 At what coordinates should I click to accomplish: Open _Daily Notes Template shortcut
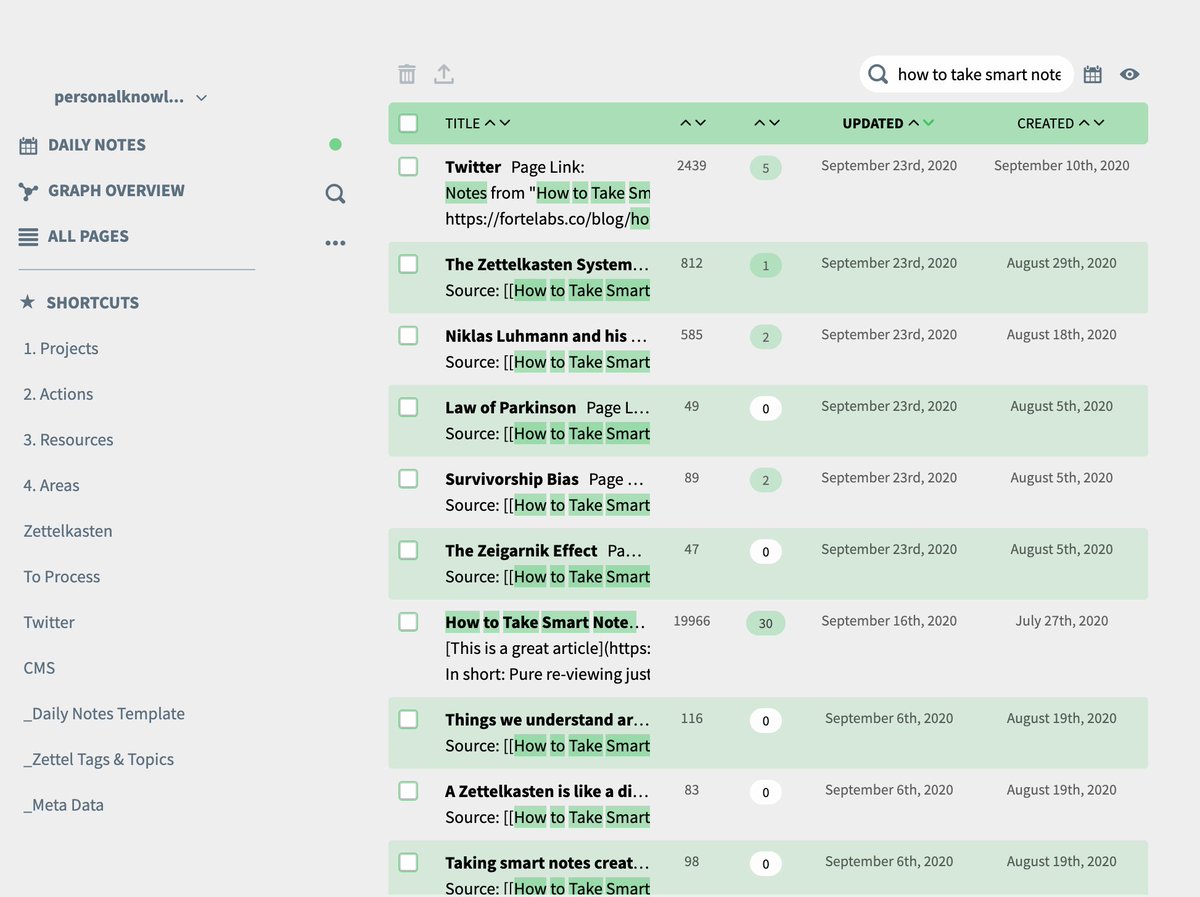(104, 714)
